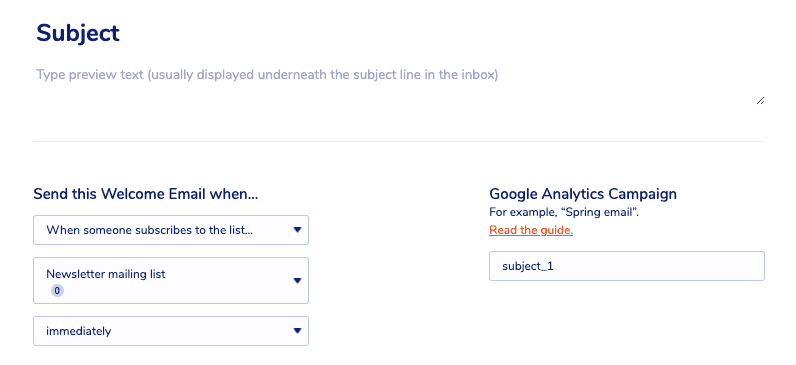Click the Google Analytics campaign input box
796x365 pixels.
[x=627, y=266]
